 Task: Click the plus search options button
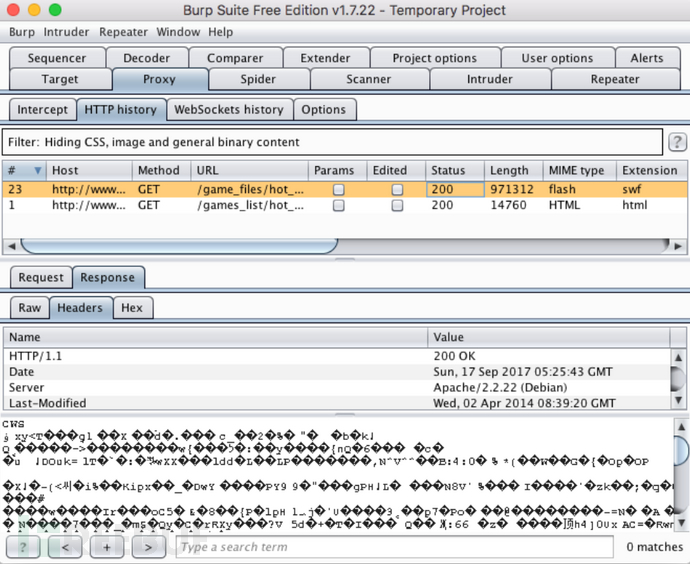pos(107,547)
